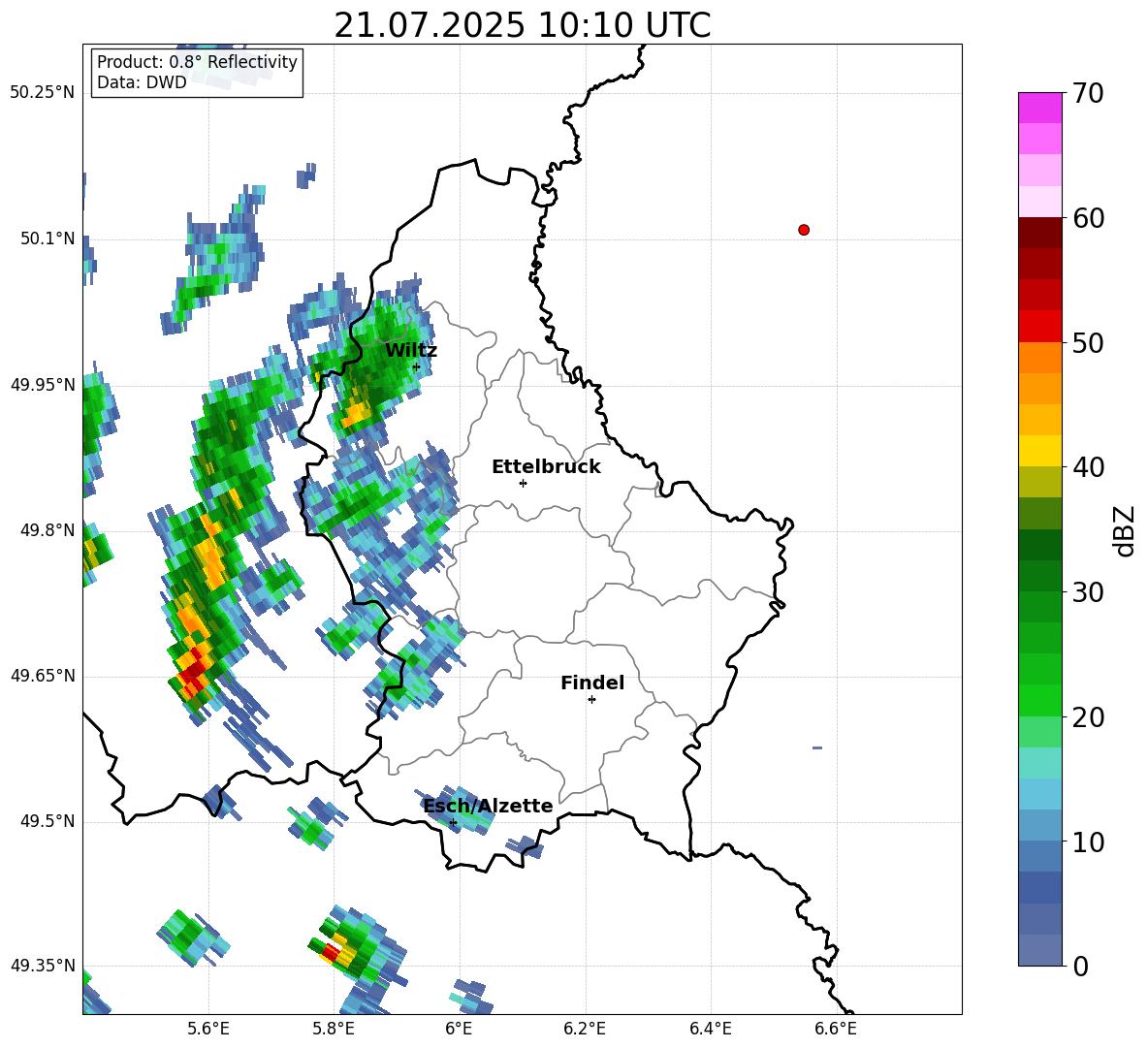1148x1048 pixels.
Task: Click the 50.1°N latitude tick label
Action: click(x=47, y=238)
